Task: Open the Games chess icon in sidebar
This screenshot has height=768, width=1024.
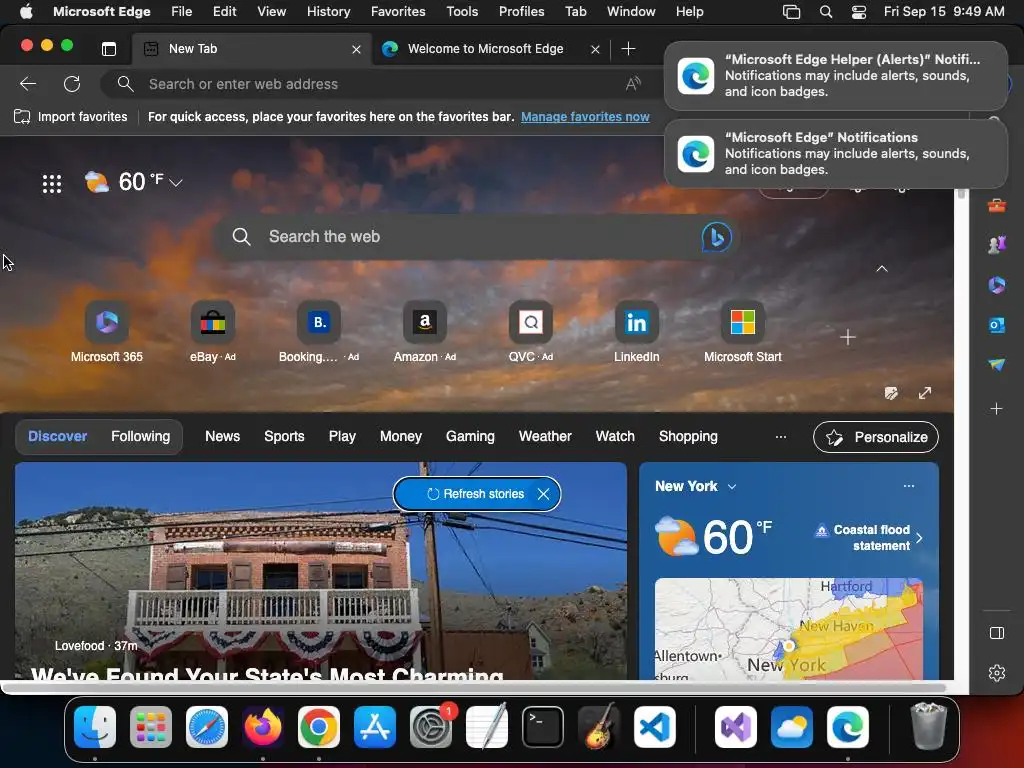Action: point(997,245)
